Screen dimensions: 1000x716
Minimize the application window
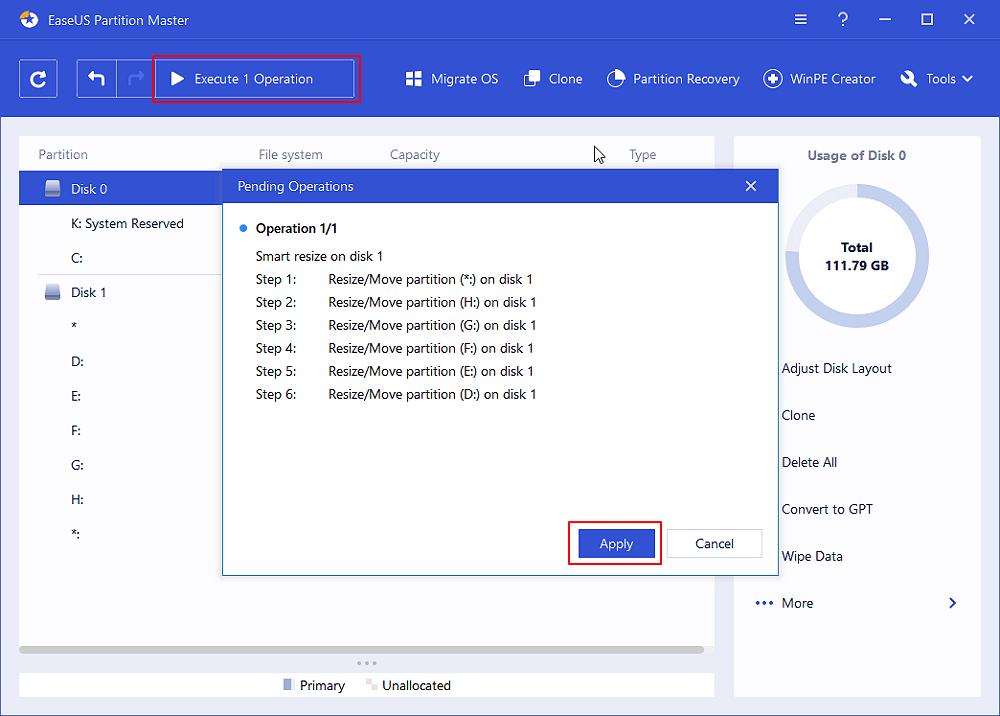885,20
